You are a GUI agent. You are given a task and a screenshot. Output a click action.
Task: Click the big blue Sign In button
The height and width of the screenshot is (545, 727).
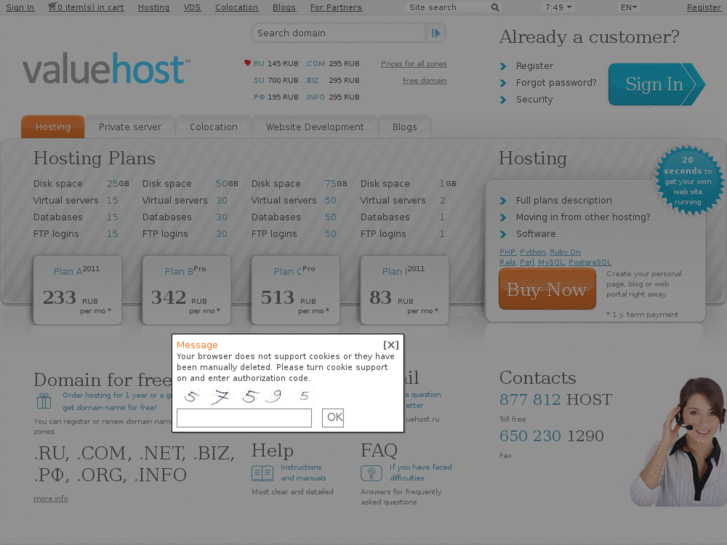pos(657,84)
